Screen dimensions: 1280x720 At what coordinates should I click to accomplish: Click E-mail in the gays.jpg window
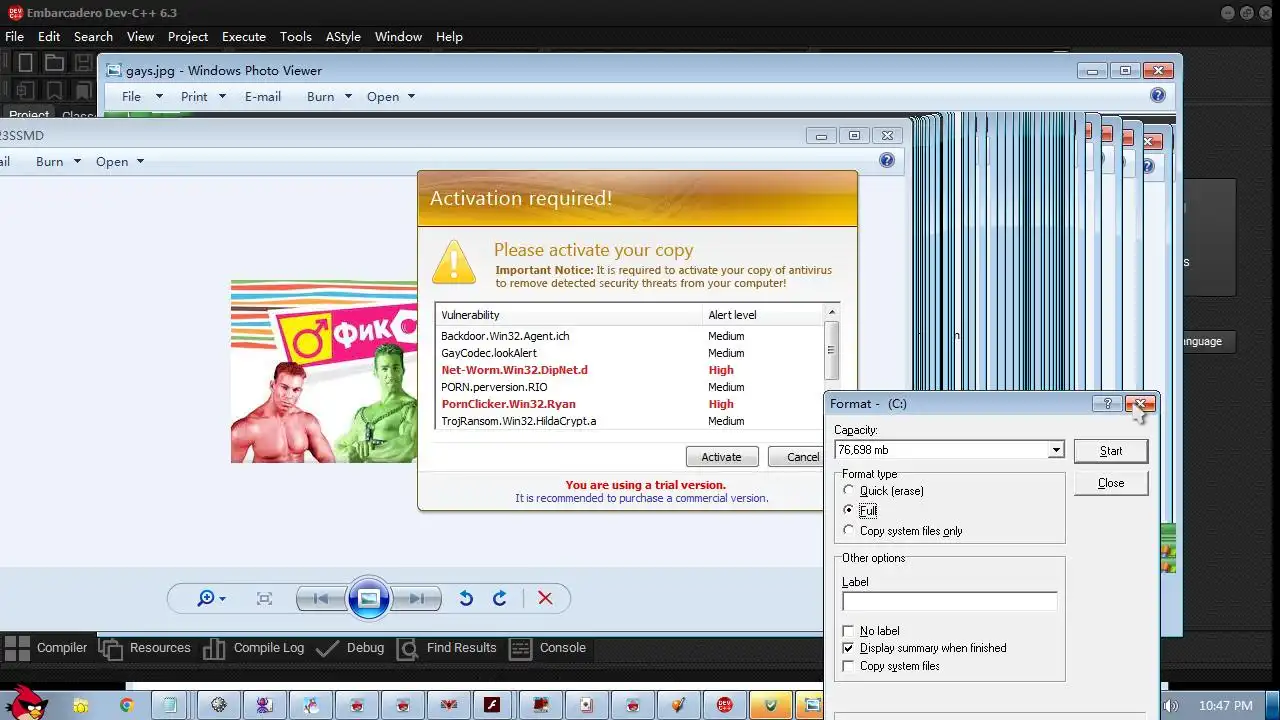tap(263, 96)
